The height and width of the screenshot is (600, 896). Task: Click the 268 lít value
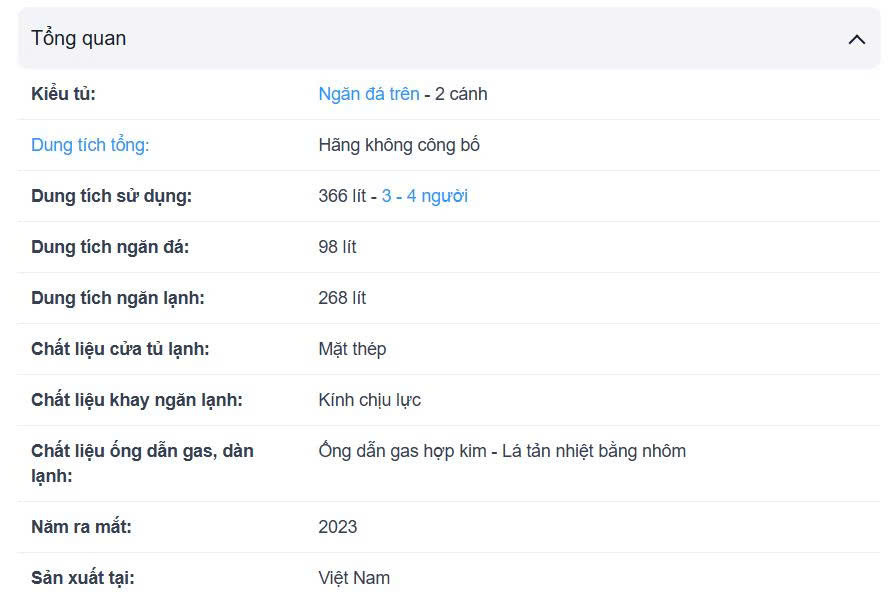[x=342, y=298]
